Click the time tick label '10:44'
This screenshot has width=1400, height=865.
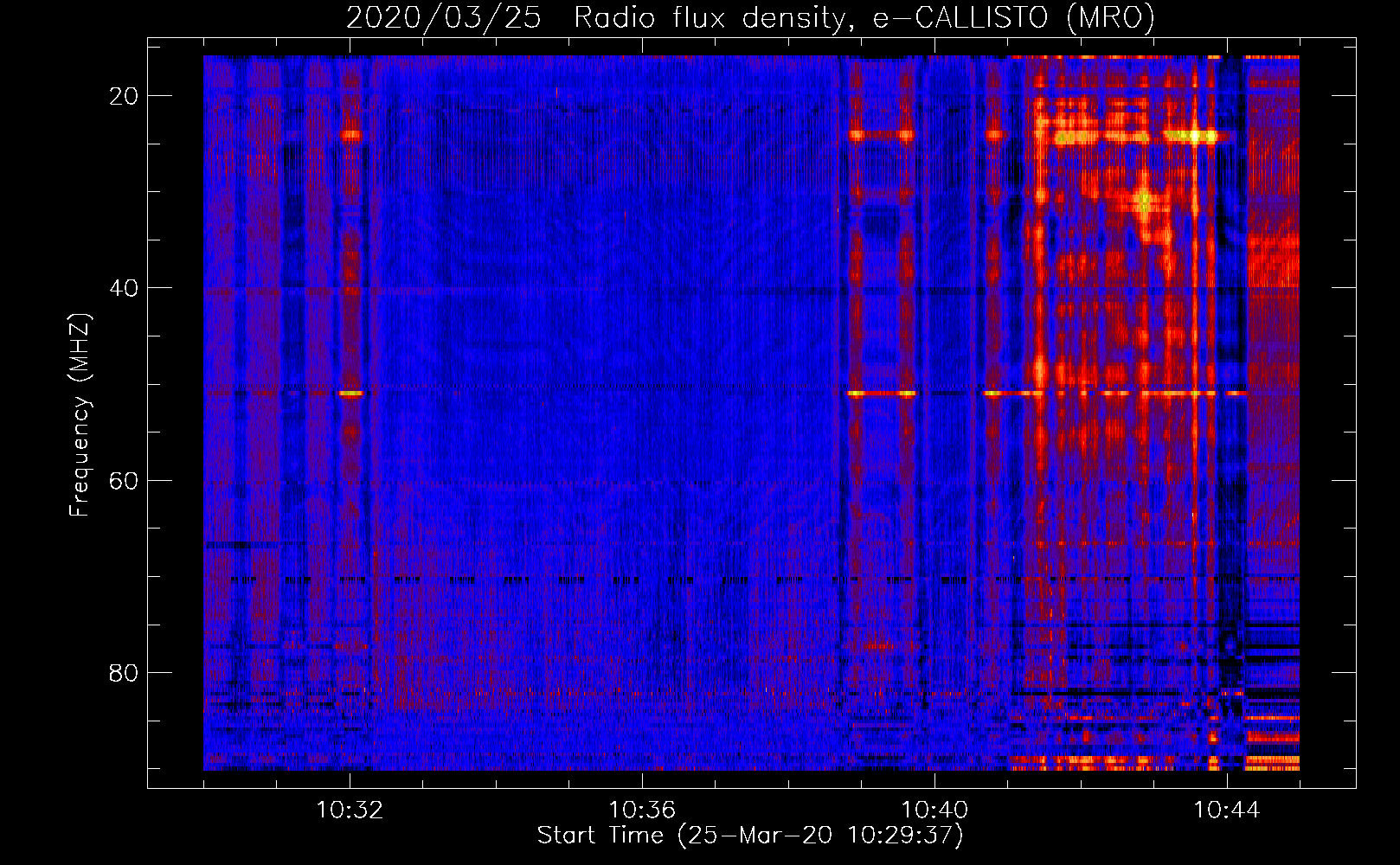pyautogui.click(x=1227, y=811)
